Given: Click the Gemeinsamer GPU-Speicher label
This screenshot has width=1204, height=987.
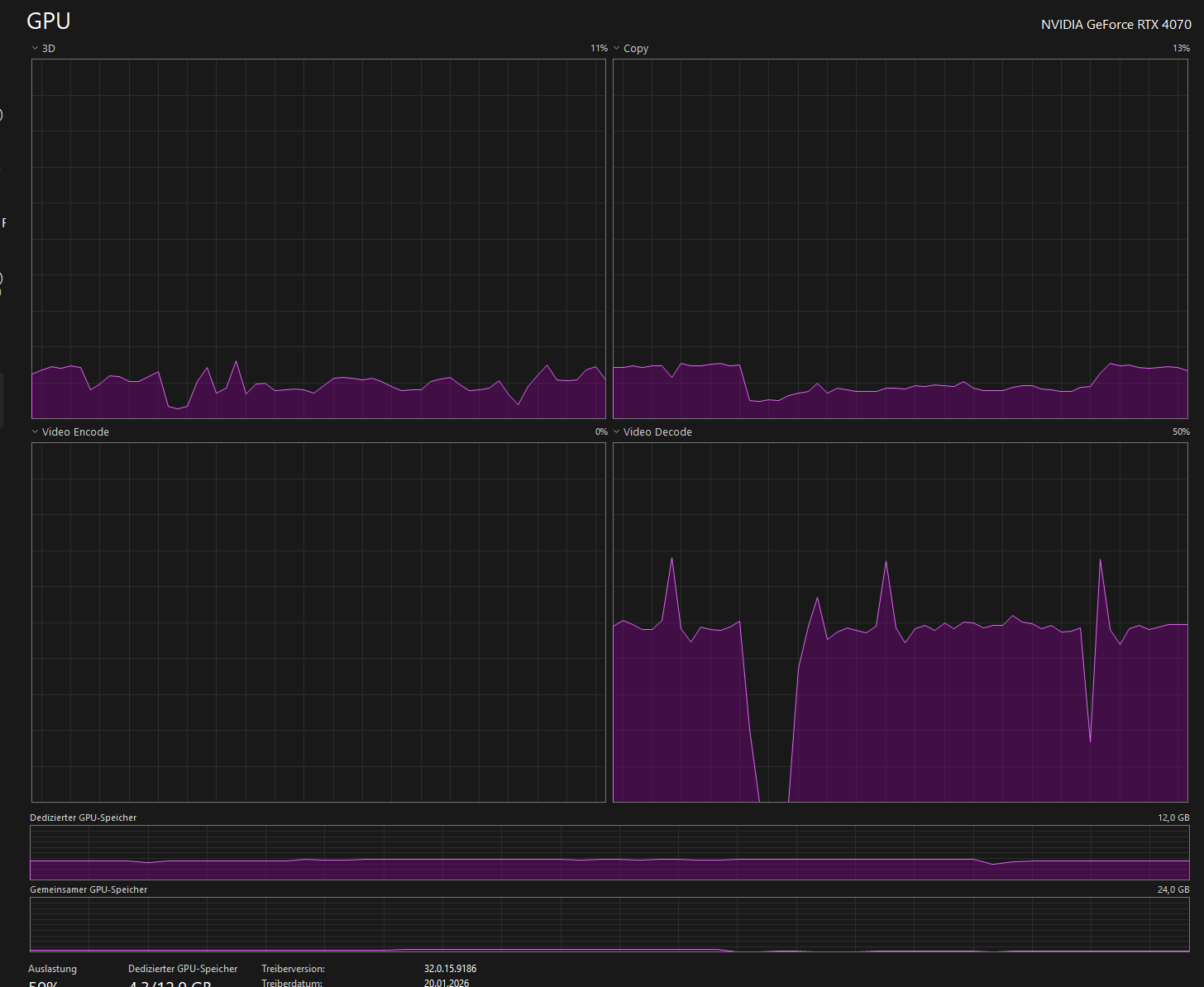Looking at the screenshot, I should pos(88,889).
